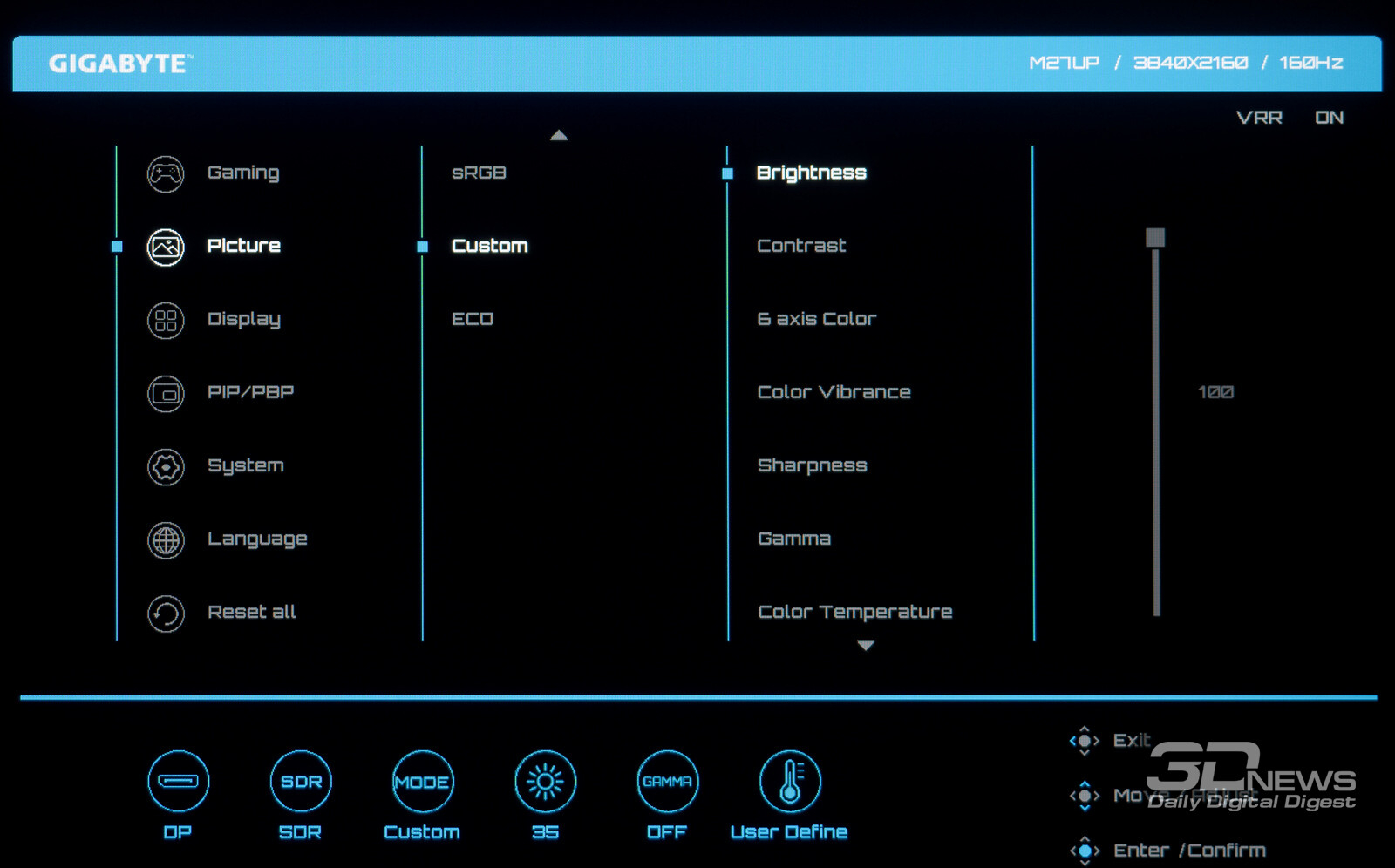Click the DP input source icon

coord(178,781)
